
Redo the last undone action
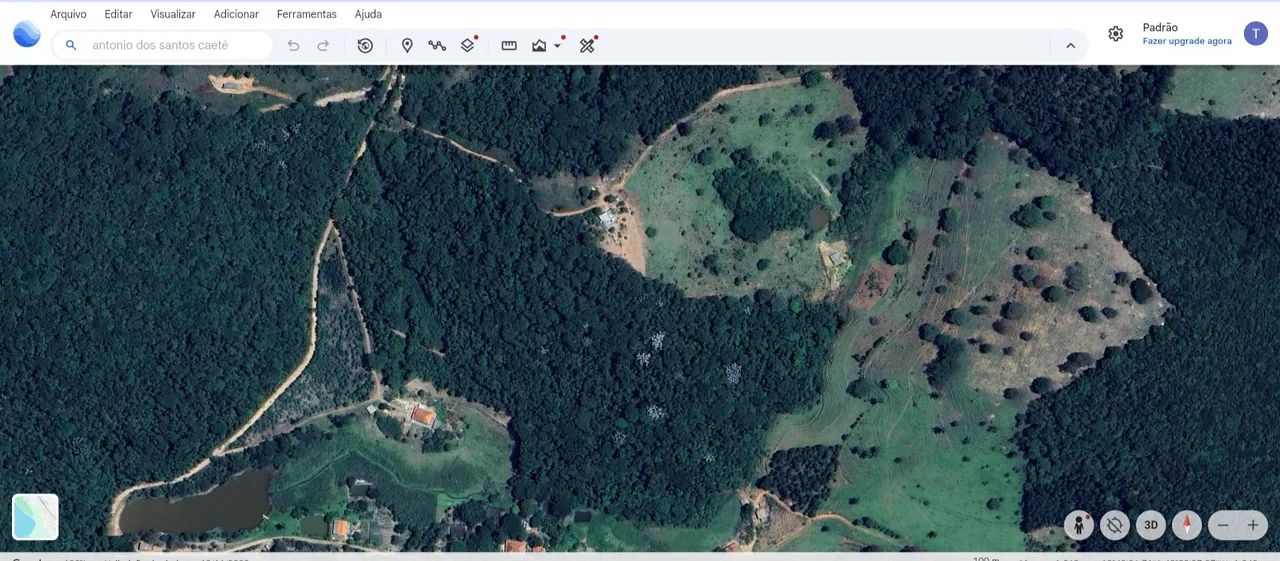click(323, 45)
